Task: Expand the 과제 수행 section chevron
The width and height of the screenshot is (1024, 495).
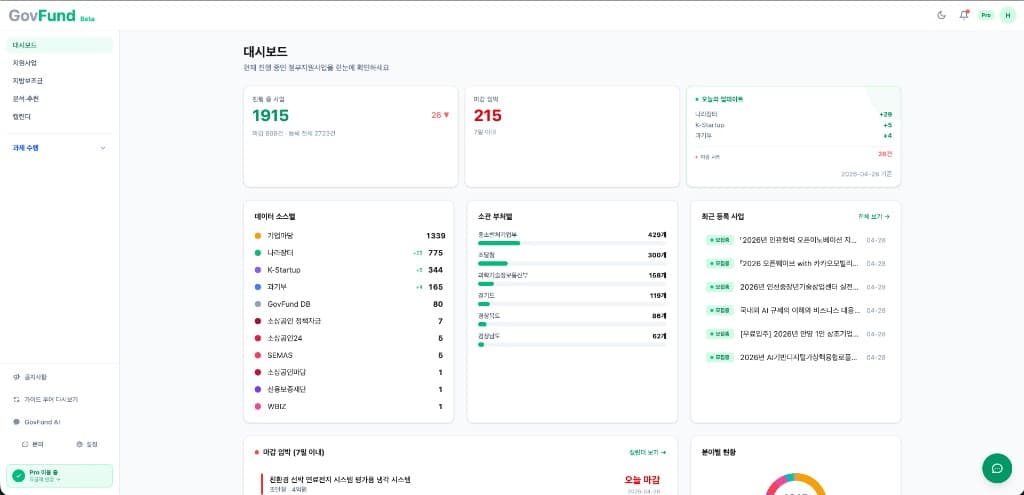Action: coord(103,148)
